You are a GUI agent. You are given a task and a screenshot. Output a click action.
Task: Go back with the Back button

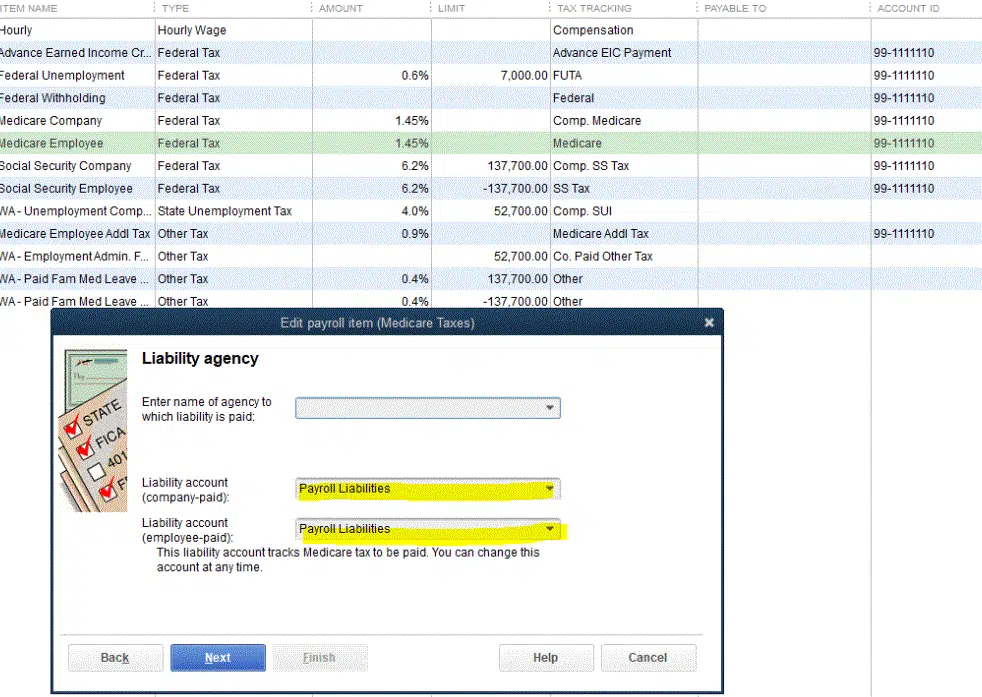[x=115, y=657]
